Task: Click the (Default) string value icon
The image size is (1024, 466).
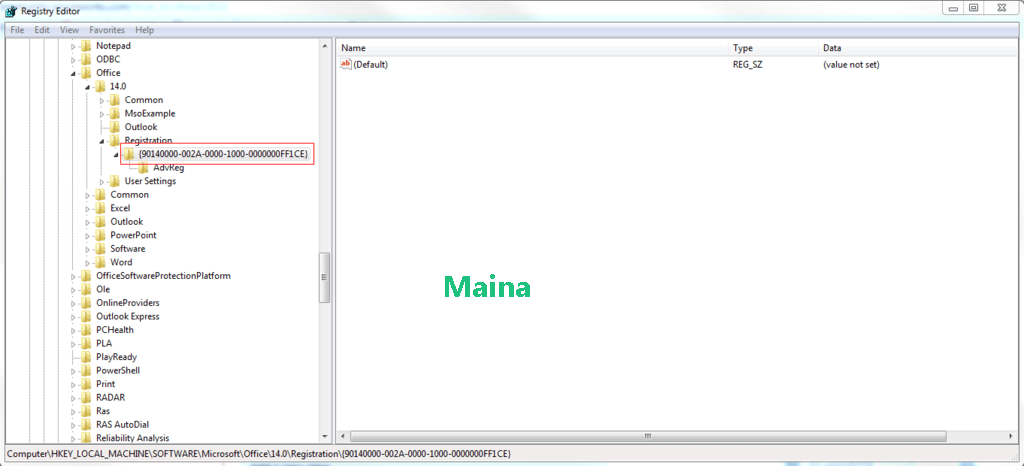Action: pyautogui.click(x=346, y=65)
